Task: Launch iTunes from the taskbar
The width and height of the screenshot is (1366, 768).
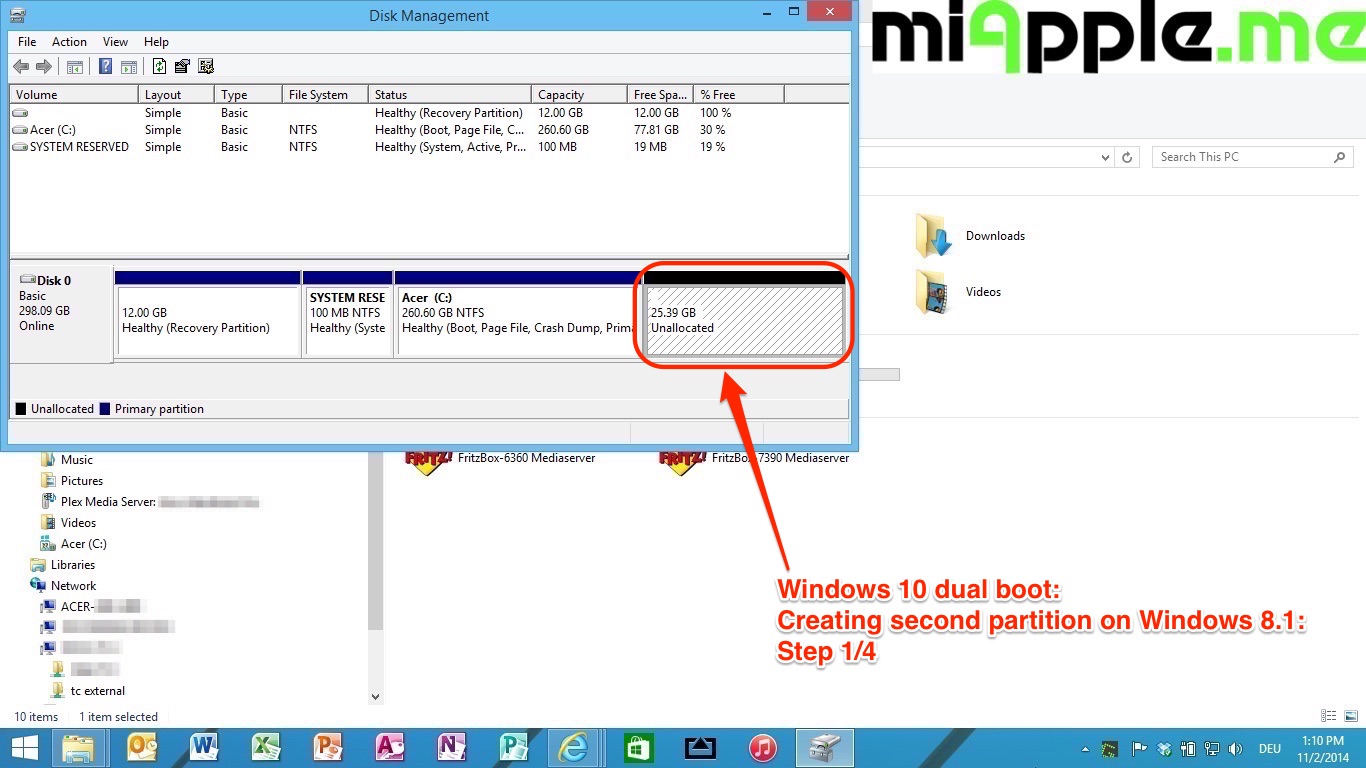Action: (x=762, y=748)
